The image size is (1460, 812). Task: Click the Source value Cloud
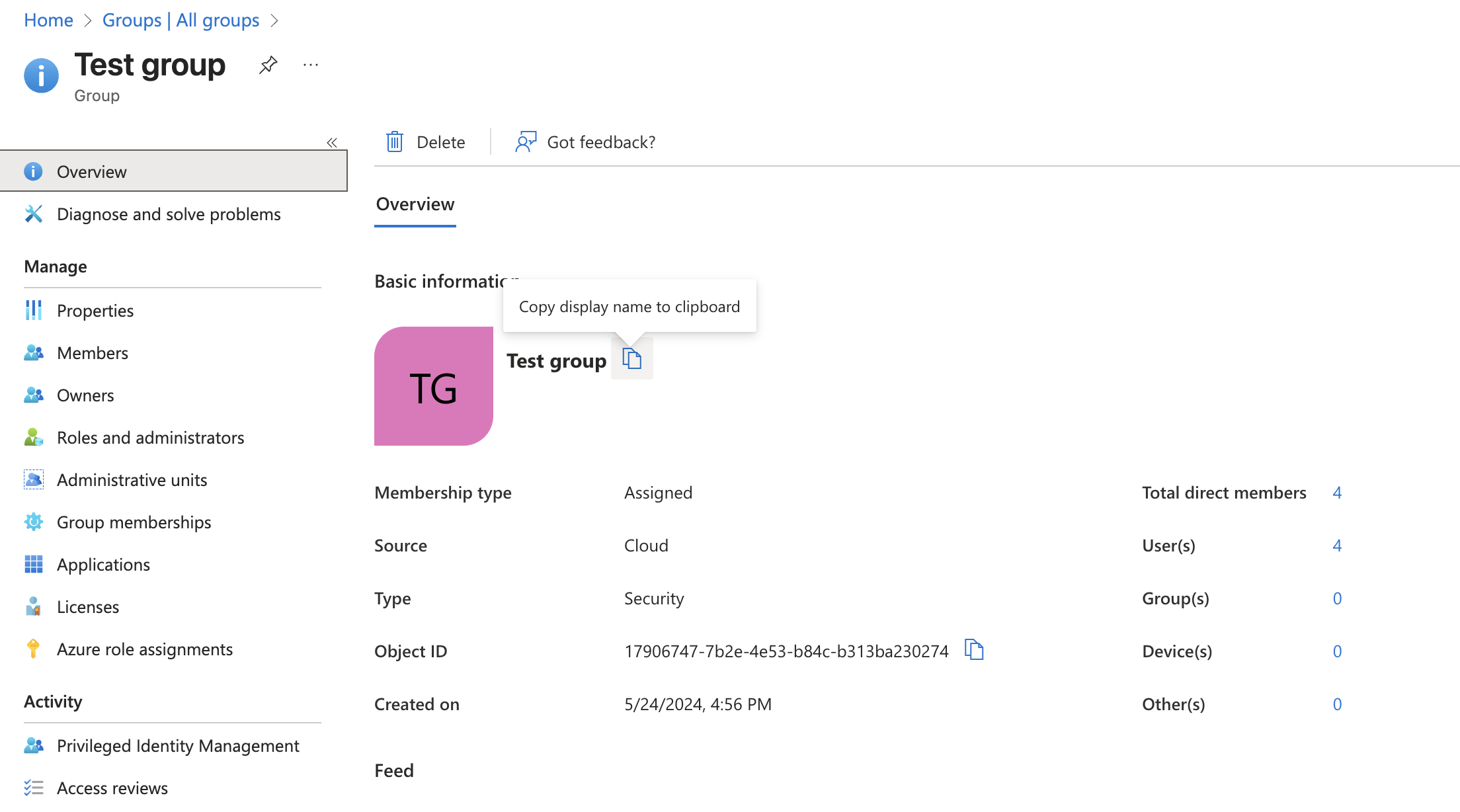646,546
